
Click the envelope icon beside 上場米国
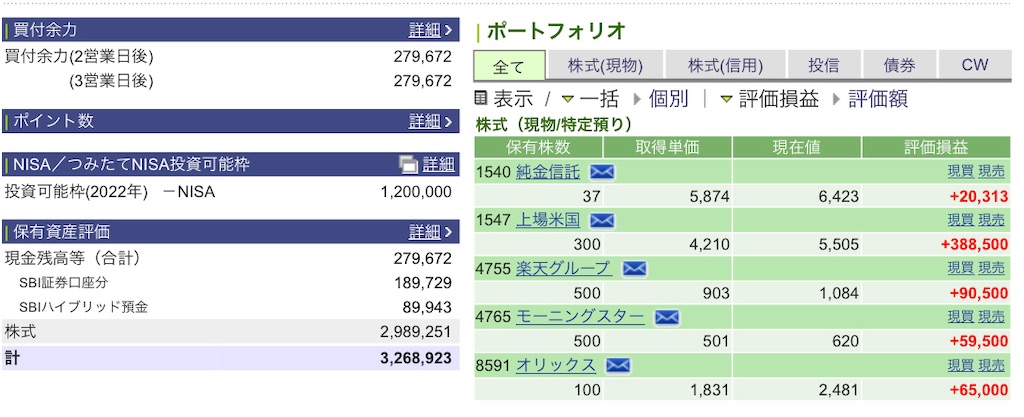pyautogui.click(x=601, y=221)
